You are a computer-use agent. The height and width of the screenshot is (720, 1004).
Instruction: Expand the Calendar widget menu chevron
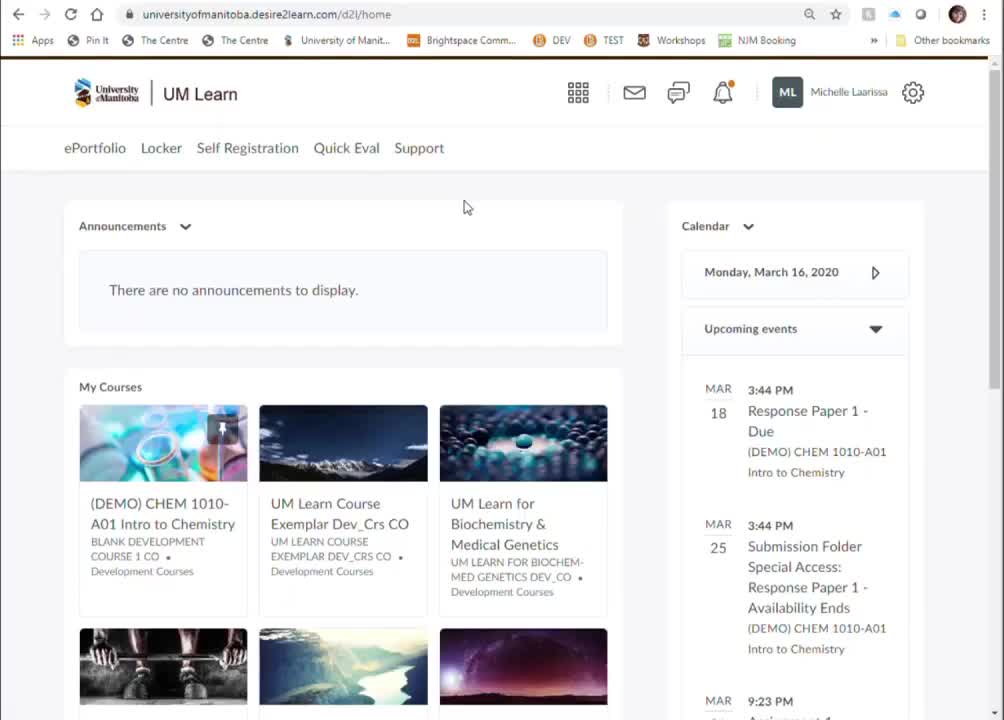pos(748,227)
